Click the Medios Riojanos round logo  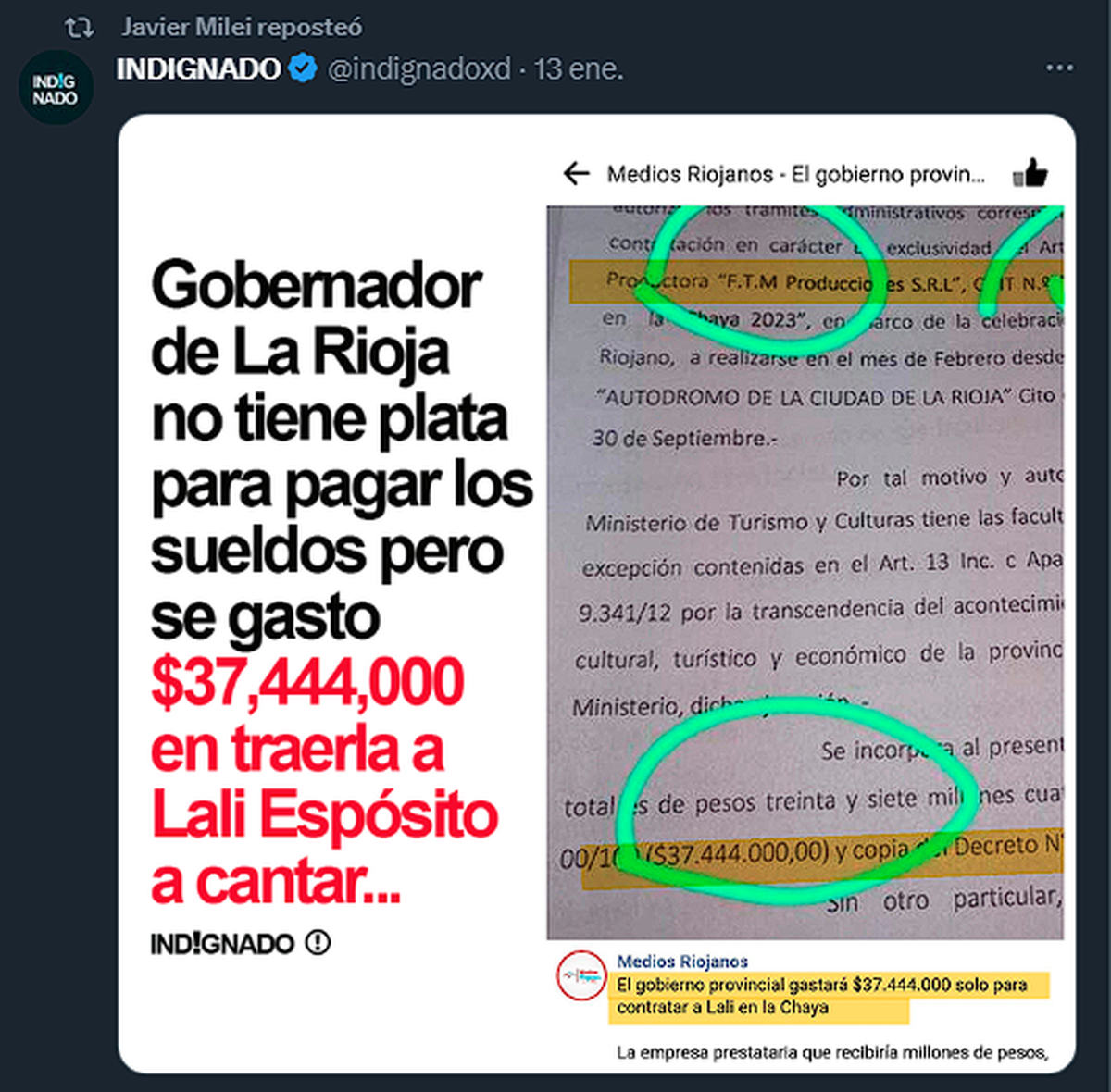tap(581, 975)
